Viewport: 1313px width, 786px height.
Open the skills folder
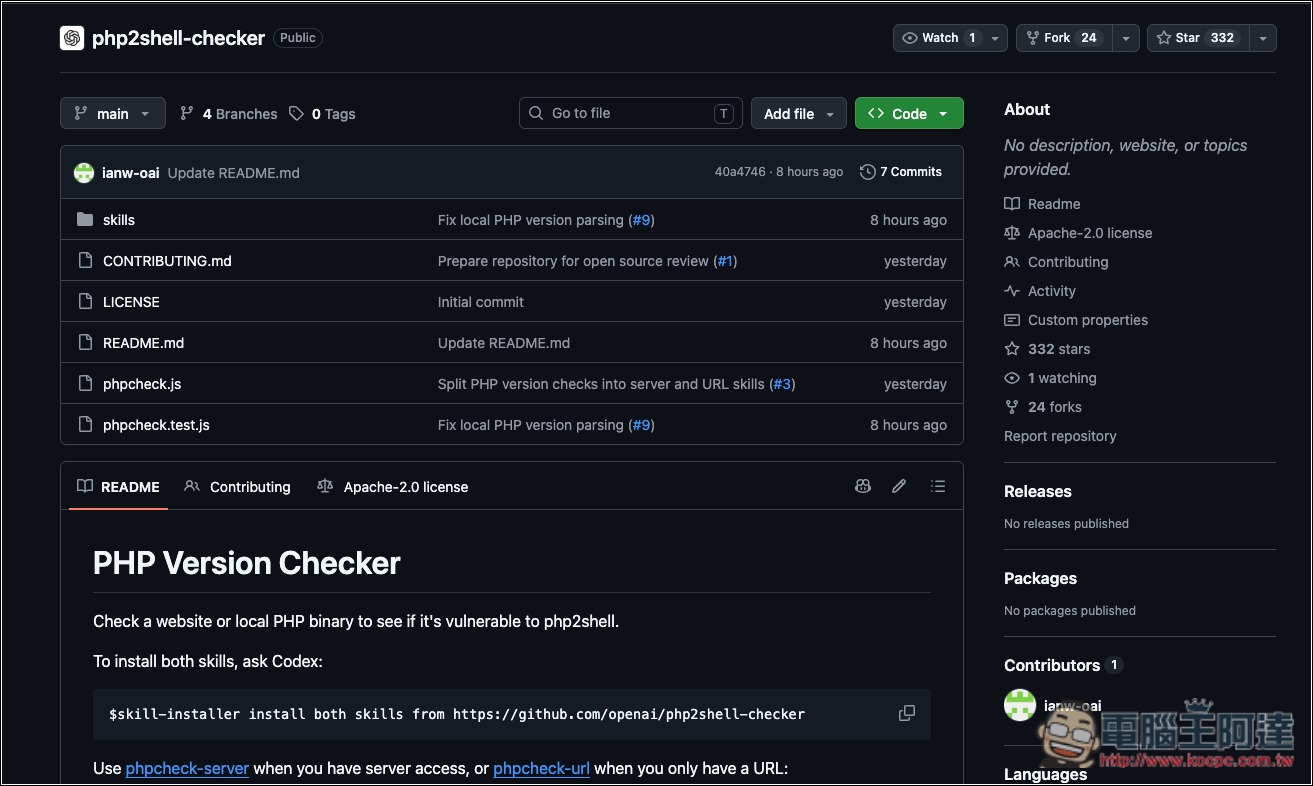point(119,220)
